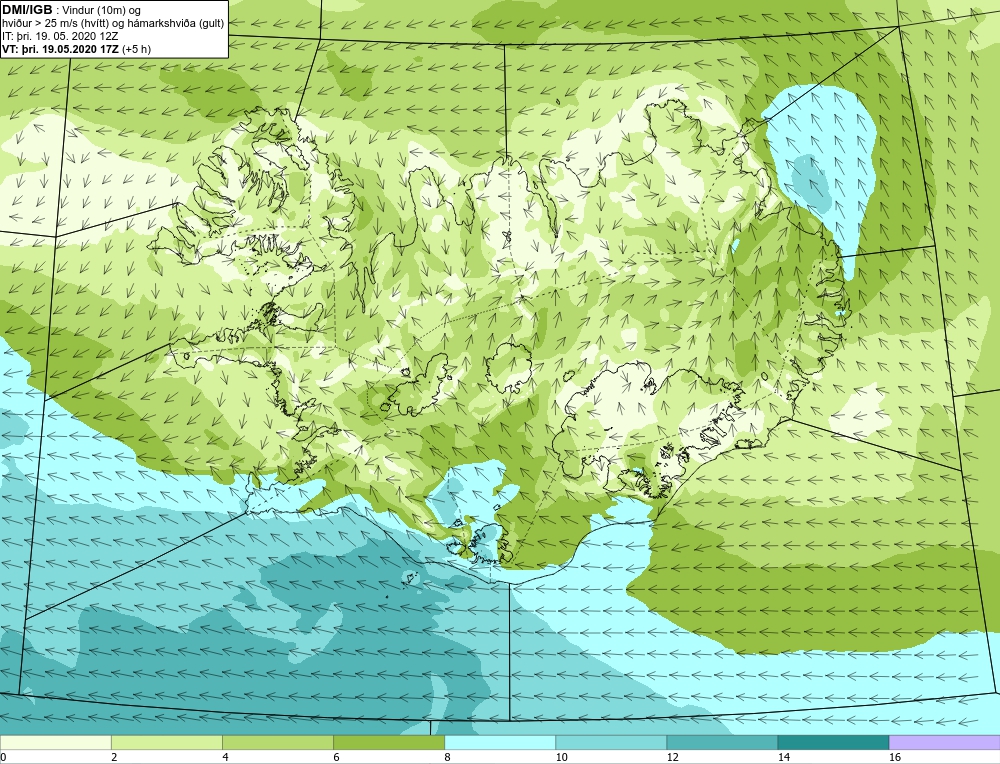Click the 14–16 m/s legend color swatch
The height and width of the screenshot is (764, 1000).
[832, 742]
